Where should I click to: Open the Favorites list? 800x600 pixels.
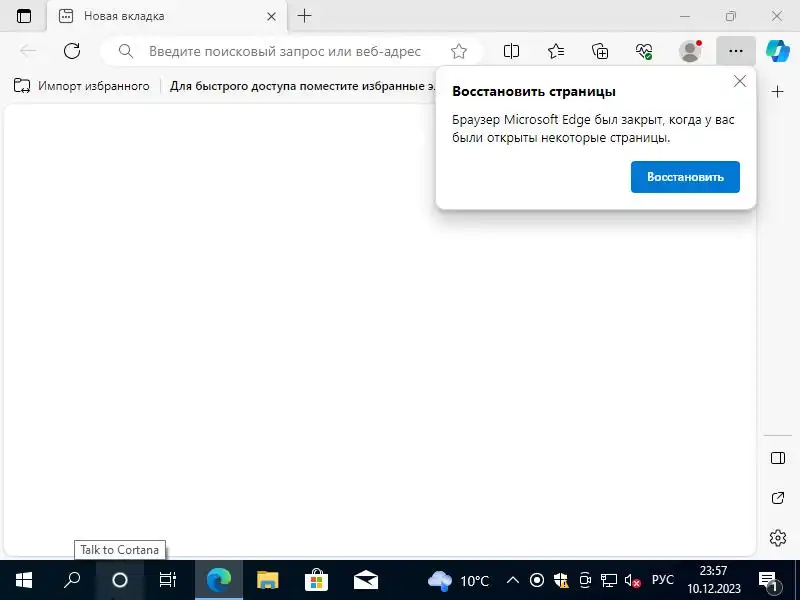(556, 51)
